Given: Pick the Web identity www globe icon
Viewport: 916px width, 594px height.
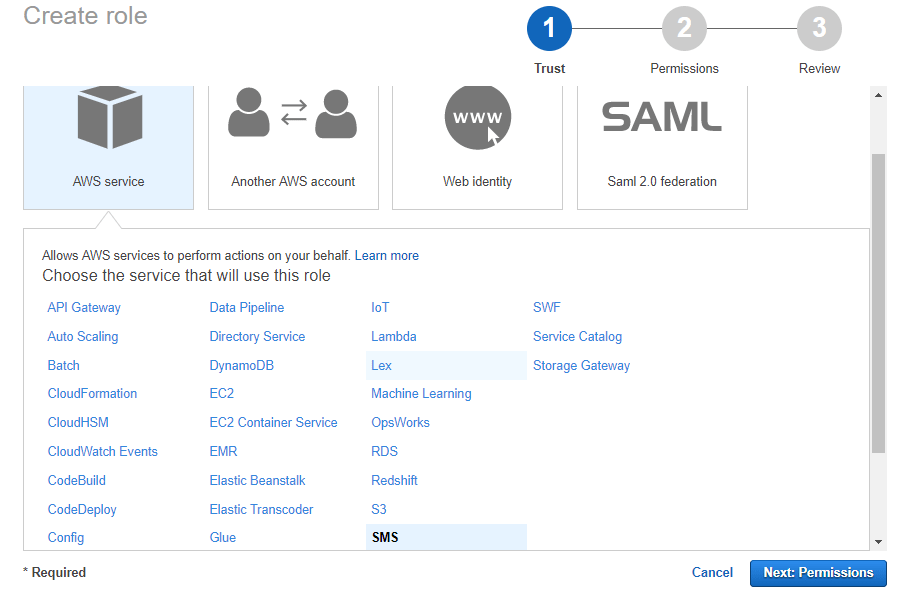Looking at the screenshot, I should coord(478,117).
